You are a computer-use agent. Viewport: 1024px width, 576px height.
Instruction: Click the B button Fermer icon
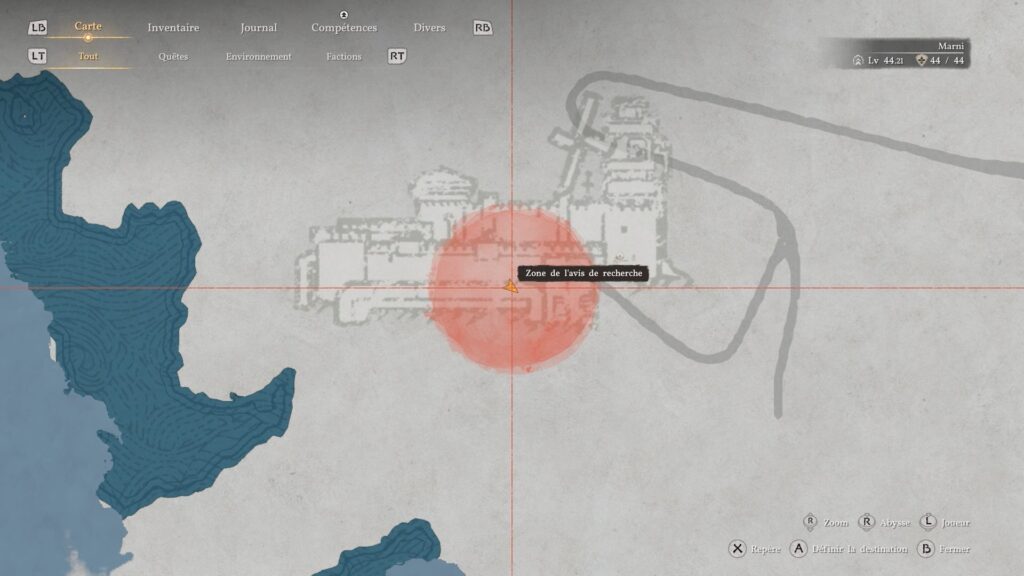tap(926, 549)
